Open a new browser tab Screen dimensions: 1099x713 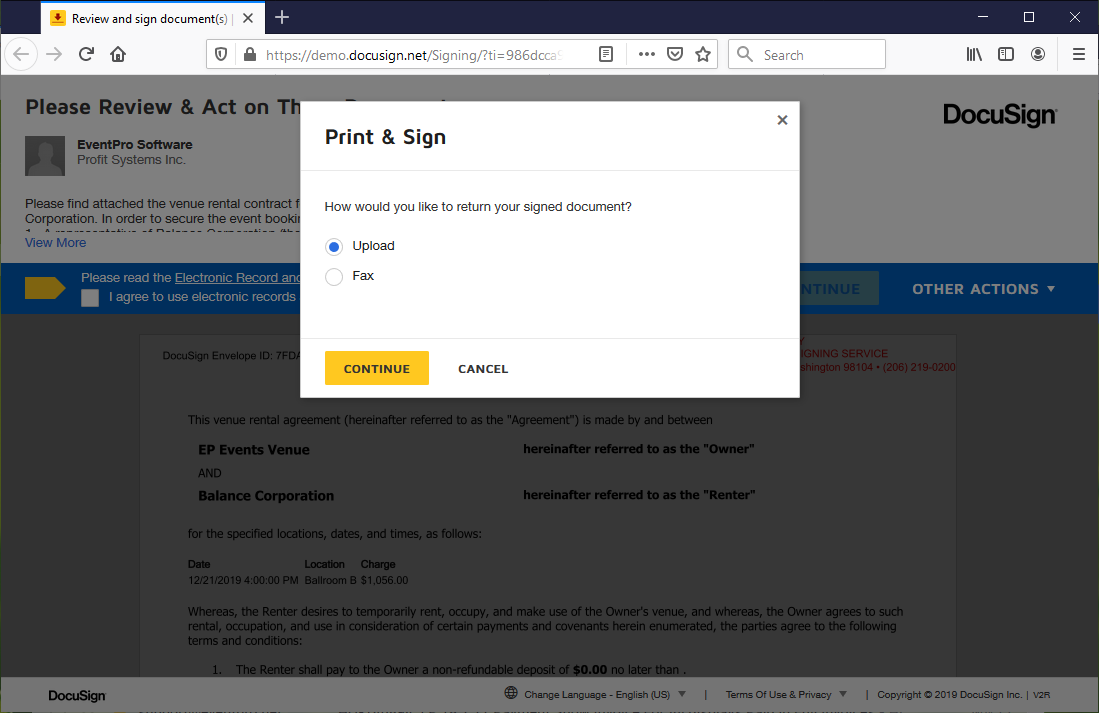coord(282,18)
